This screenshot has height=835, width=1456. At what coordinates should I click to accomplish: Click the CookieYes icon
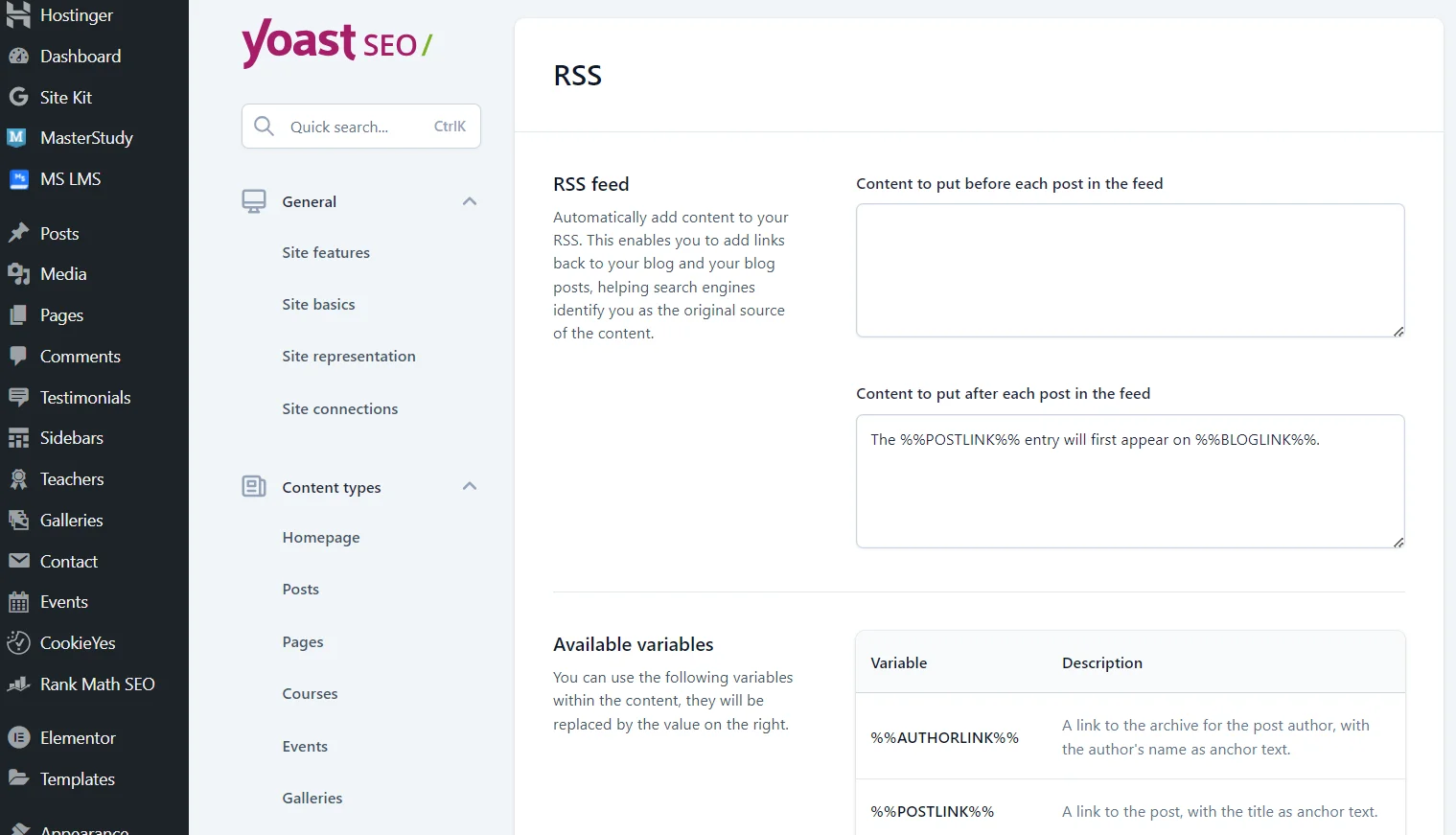click(18, 642)
